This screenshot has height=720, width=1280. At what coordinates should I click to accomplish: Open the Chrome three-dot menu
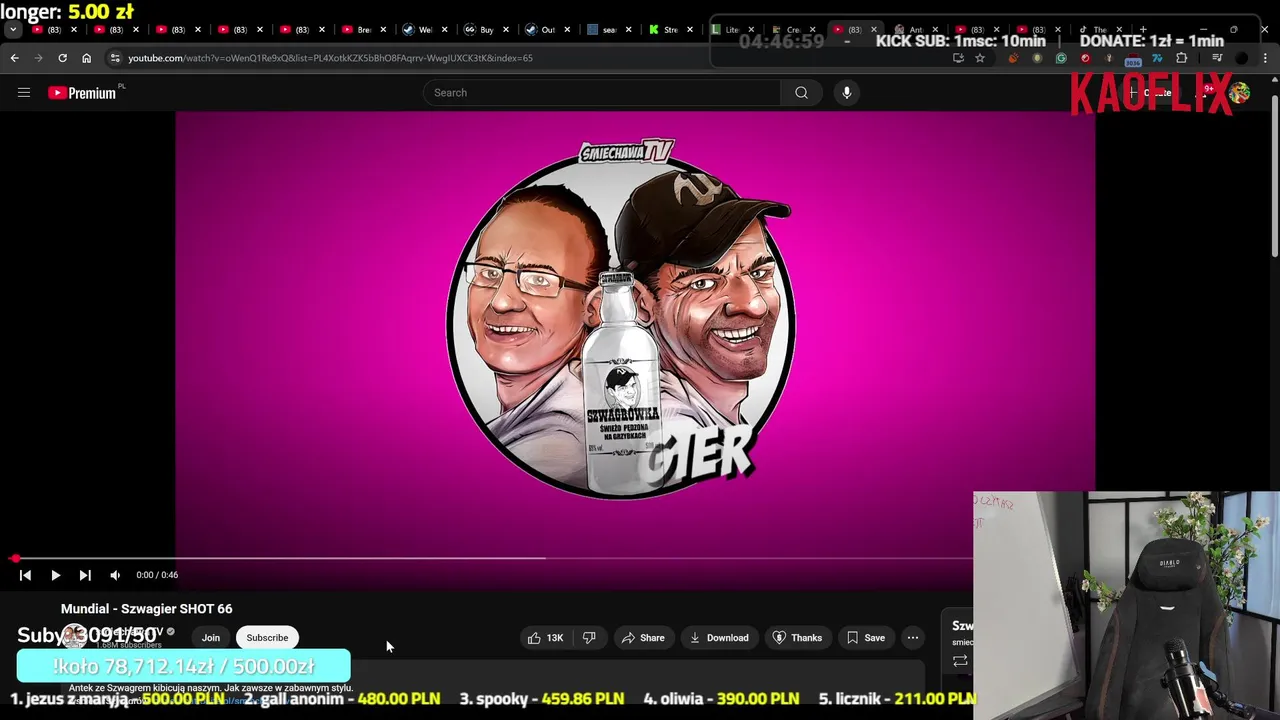(x=1265, y=58)
